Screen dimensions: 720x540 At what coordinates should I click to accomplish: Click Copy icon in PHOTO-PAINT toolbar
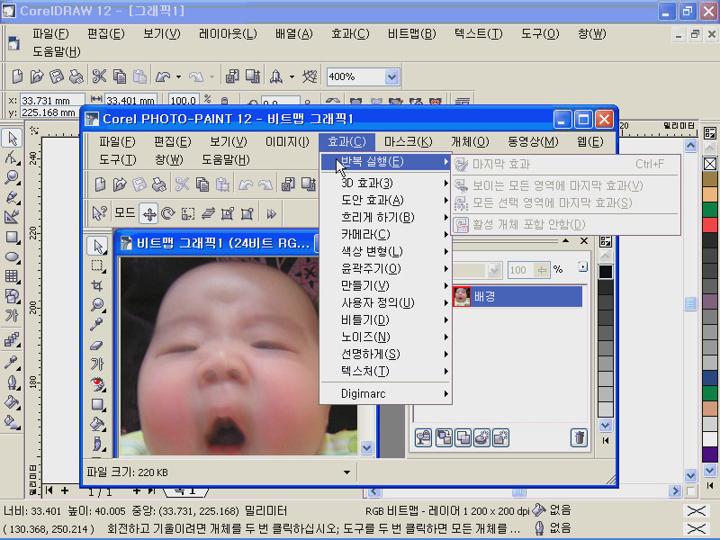[202, 185]
